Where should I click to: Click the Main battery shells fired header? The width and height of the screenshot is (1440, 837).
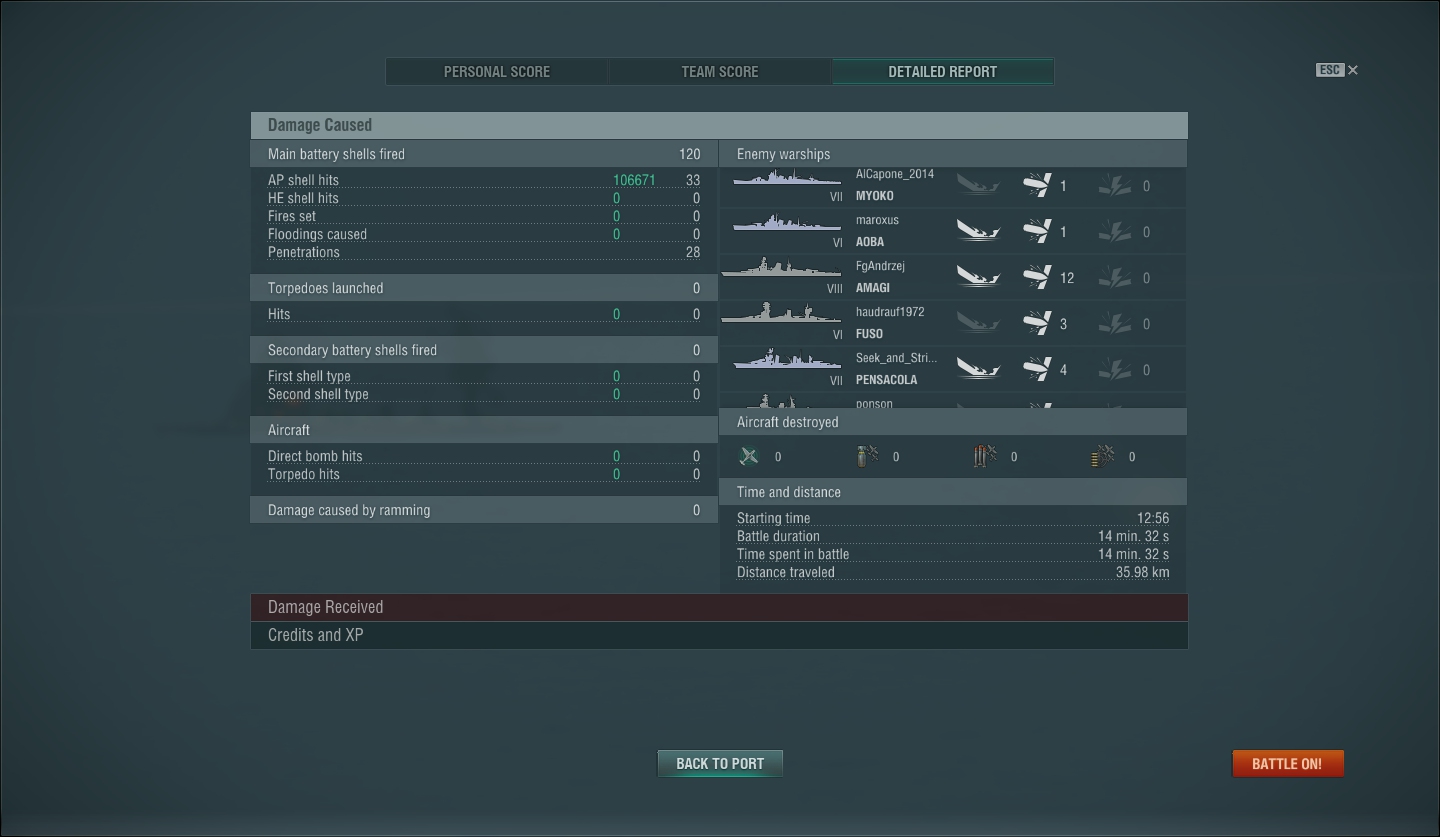(x=484, y=154)
